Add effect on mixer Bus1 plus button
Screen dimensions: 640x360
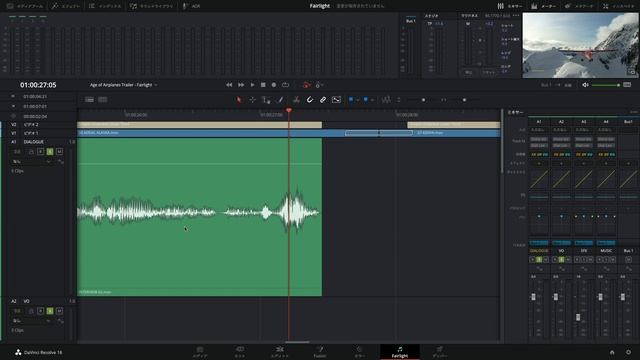click(x=629, y=164)
